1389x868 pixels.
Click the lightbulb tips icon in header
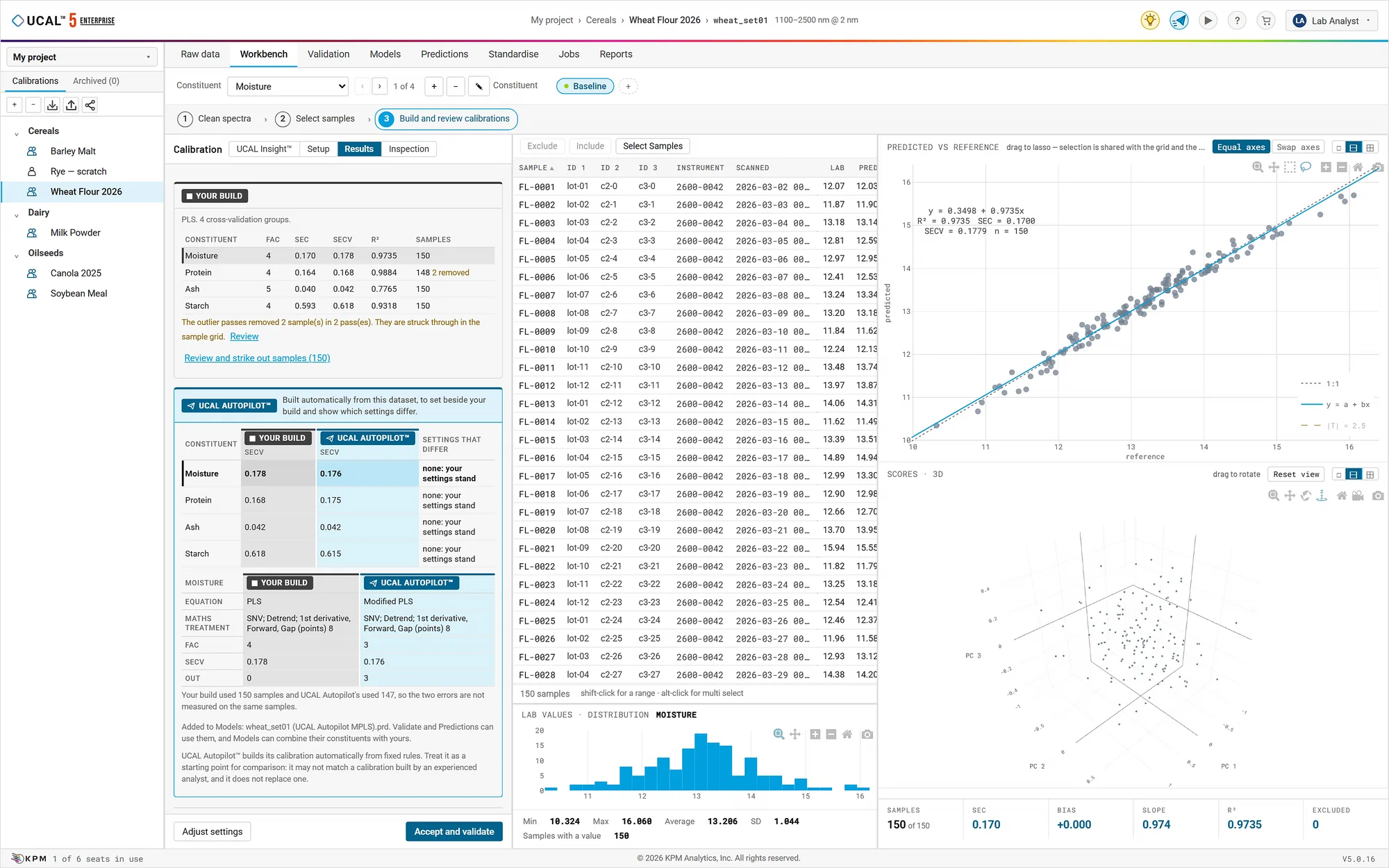pos(1150,20)
